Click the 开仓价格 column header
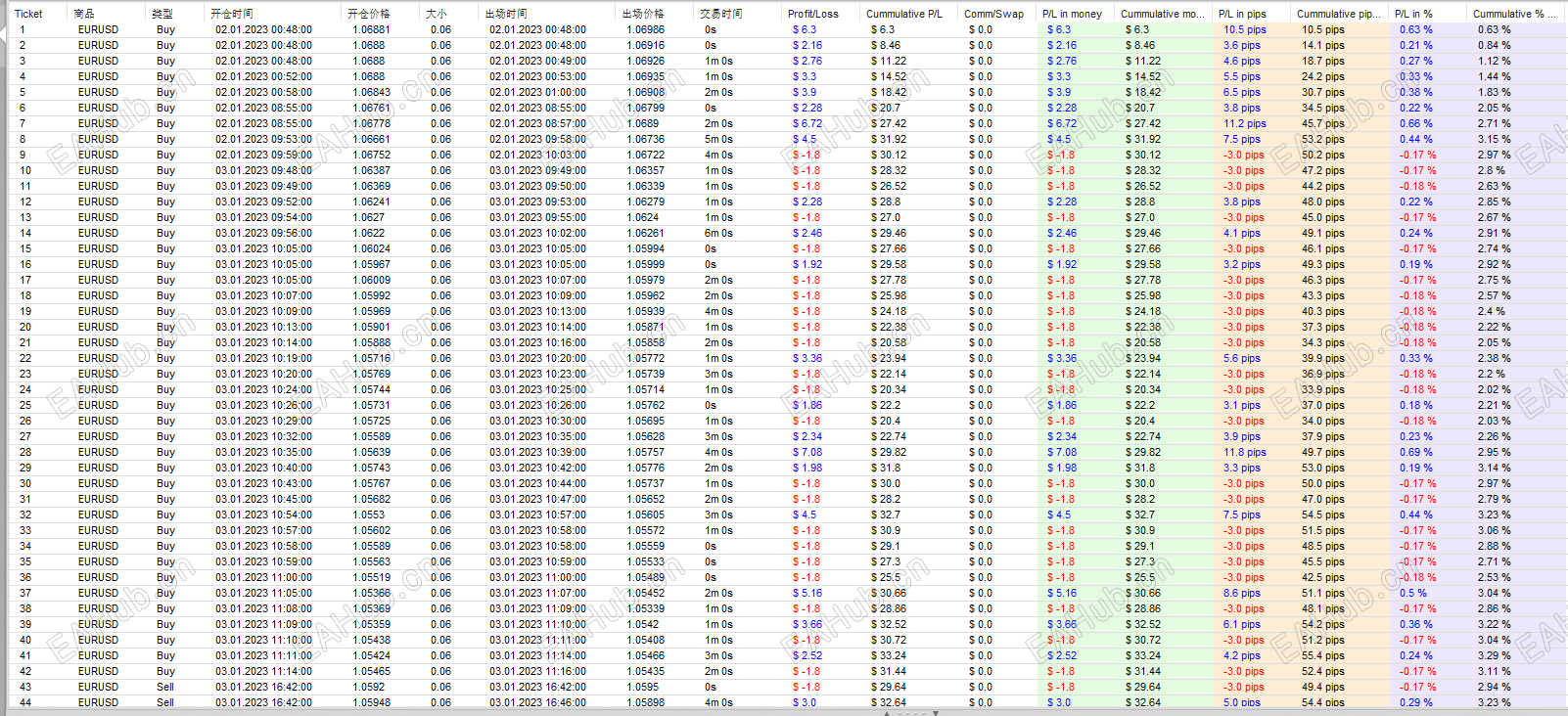This screenshot has height=716, width=1568. point(369,14)
